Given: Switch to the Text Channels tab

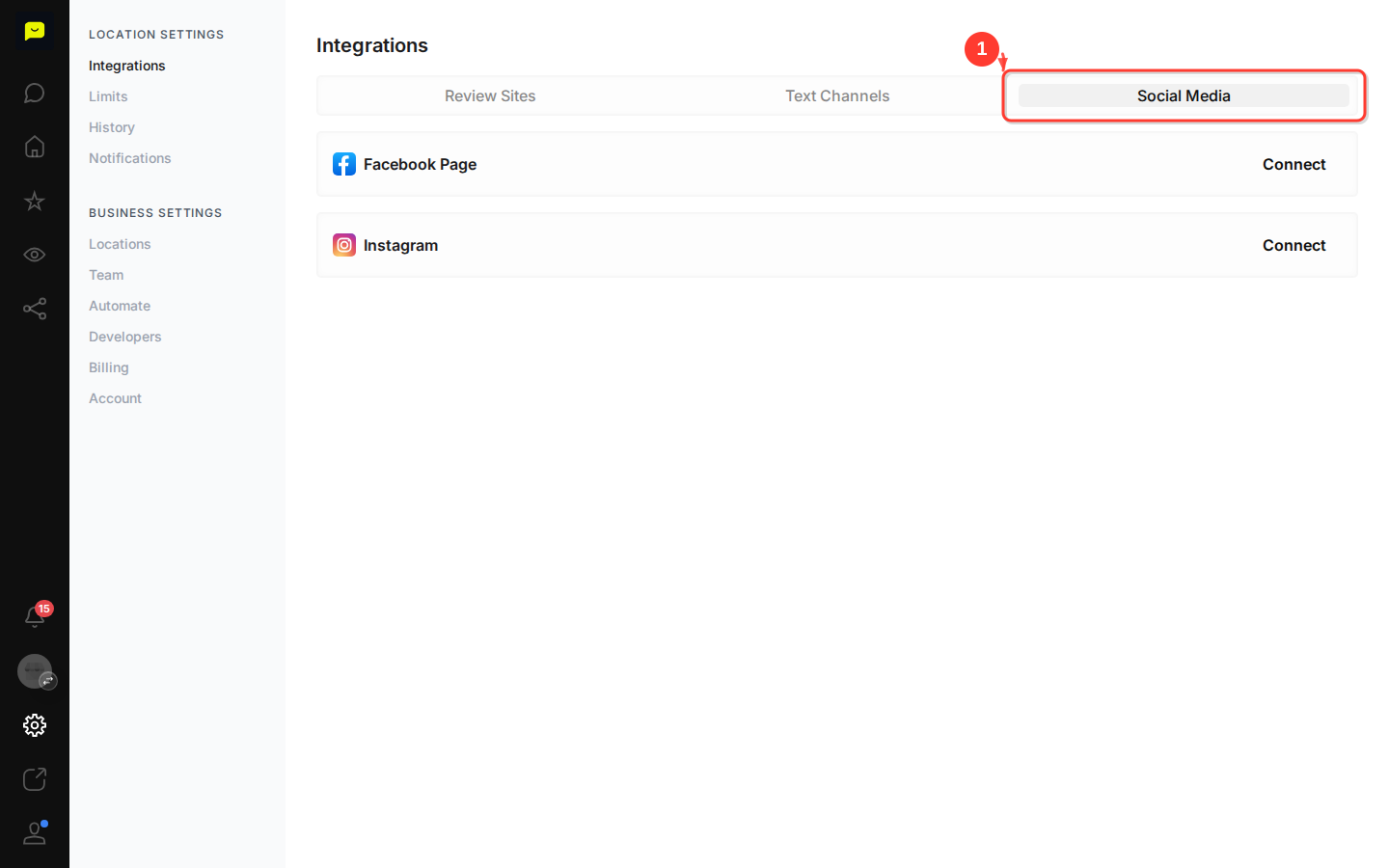Looking at the screenshot, I should pyautogui.click(x=837, y=95).
